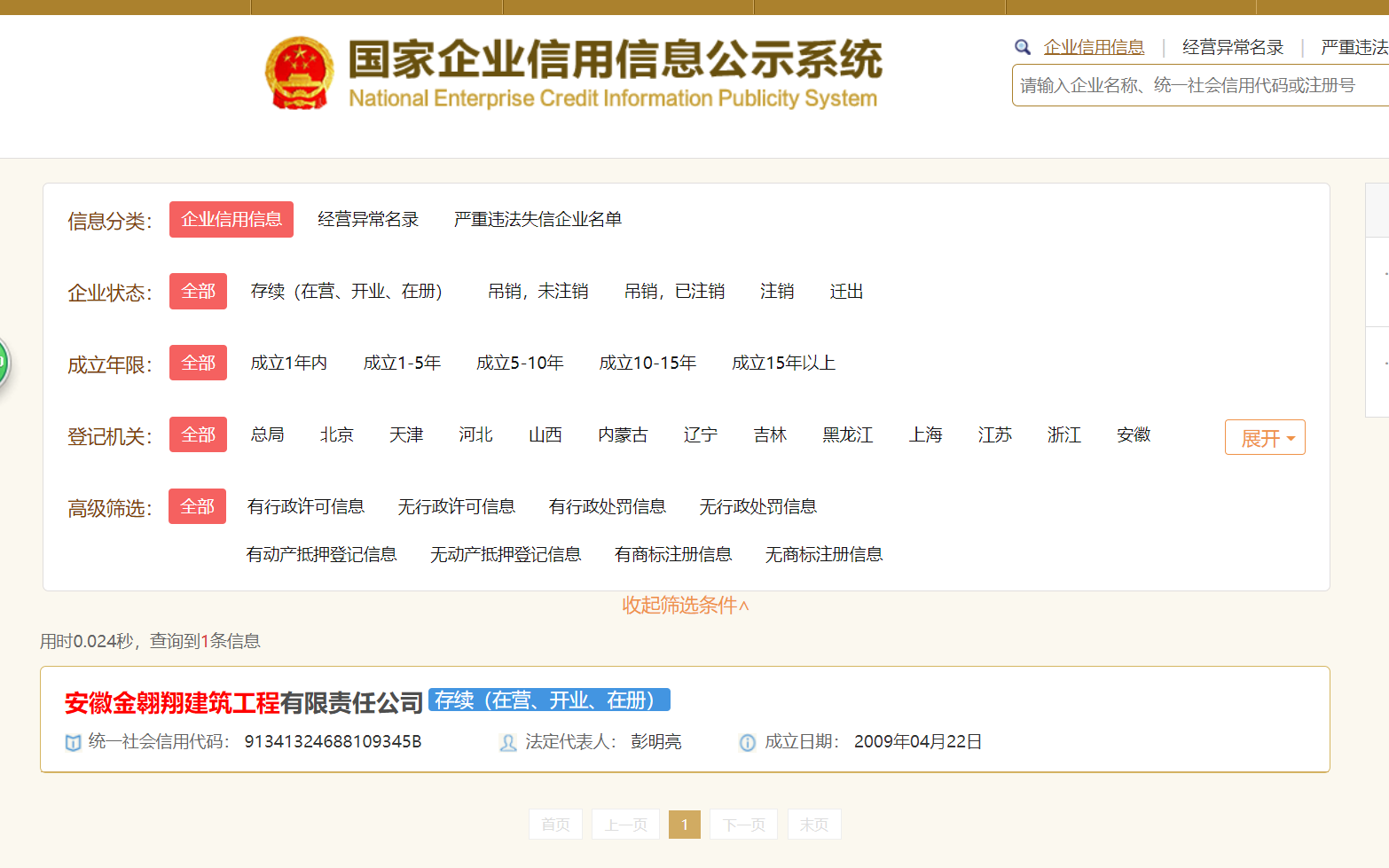Click the unified credit code icon
The width and height of the screenshot is (1389, 868).
[74, 743]
